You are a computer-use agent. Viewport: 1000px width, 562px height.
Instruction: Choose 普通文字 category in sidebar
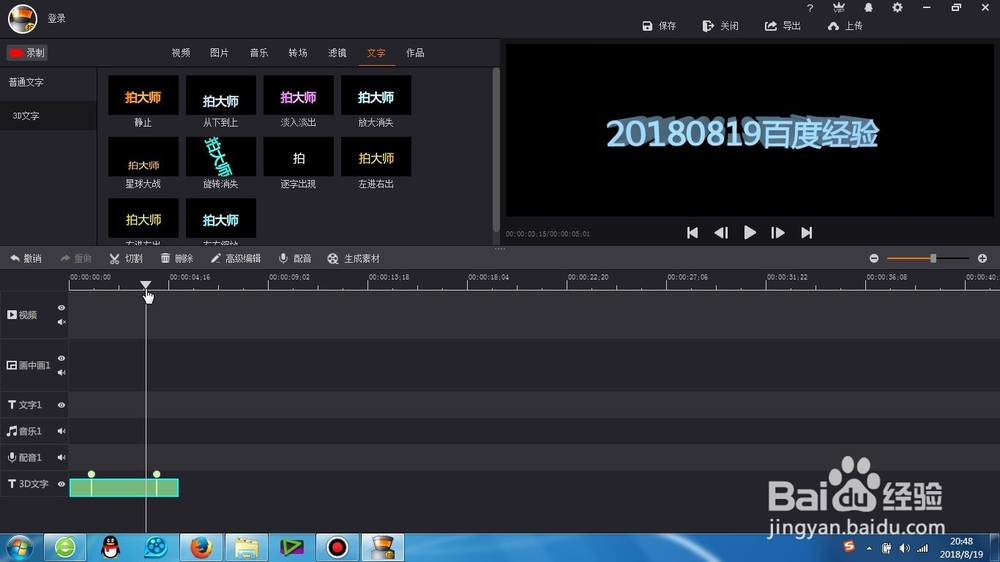26,82
